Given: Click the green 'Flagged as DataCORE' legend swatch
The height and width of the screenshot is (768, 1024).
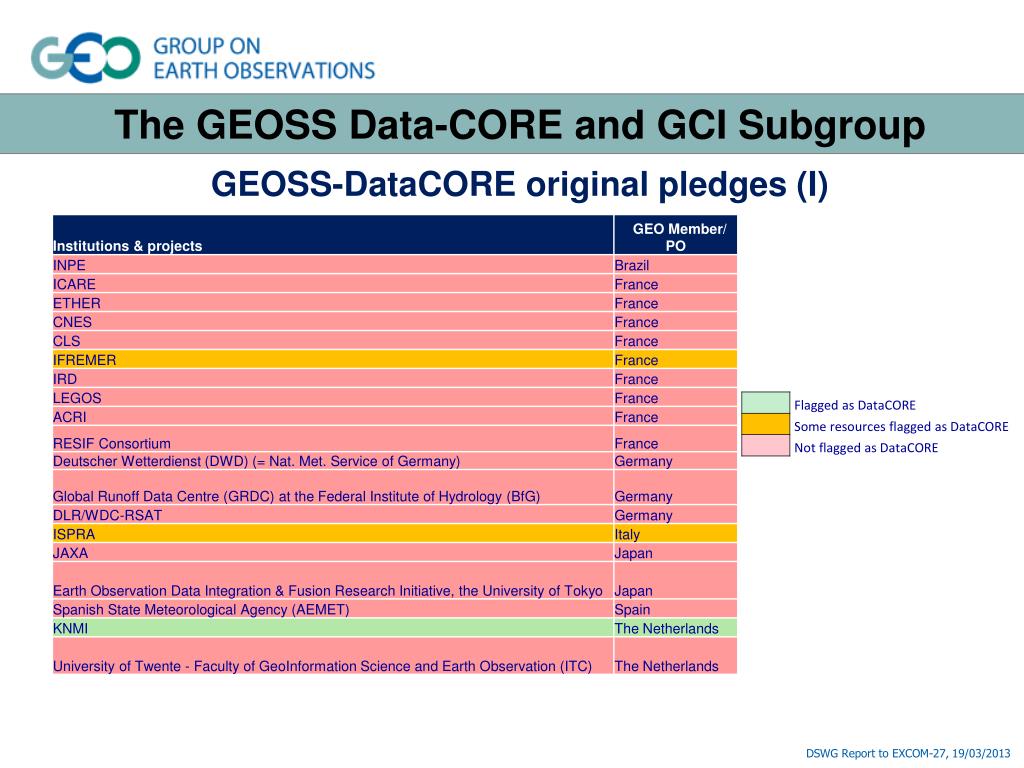Looking at the screenshot, I should point(765,403).
